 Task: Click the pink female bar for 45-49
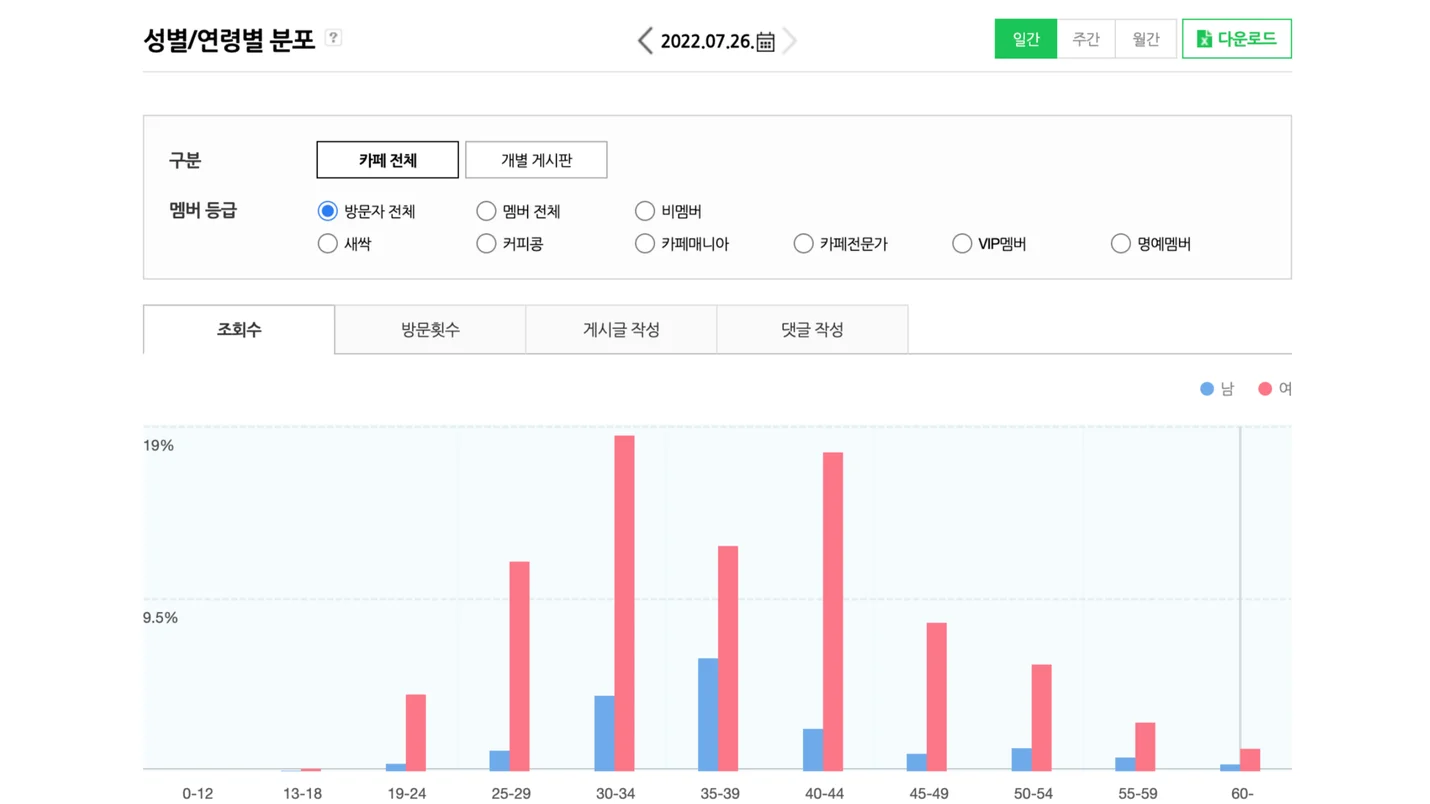937,697
